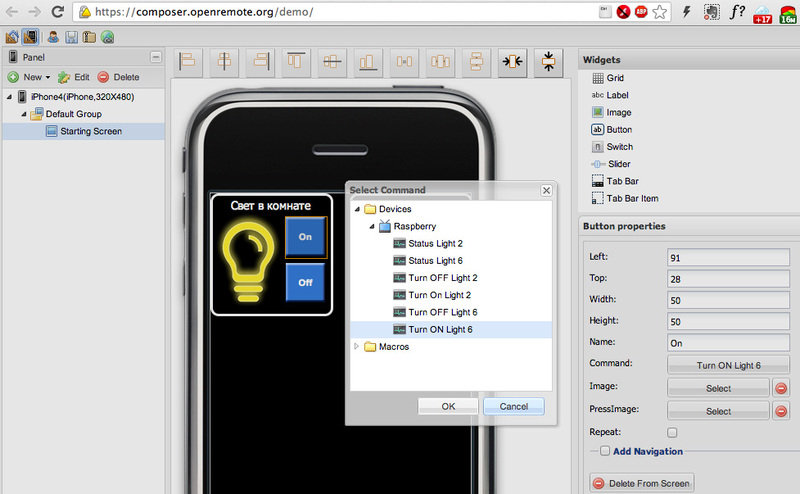
Task: Distribute widgets evenly in a row
Action: pos(440,62)
